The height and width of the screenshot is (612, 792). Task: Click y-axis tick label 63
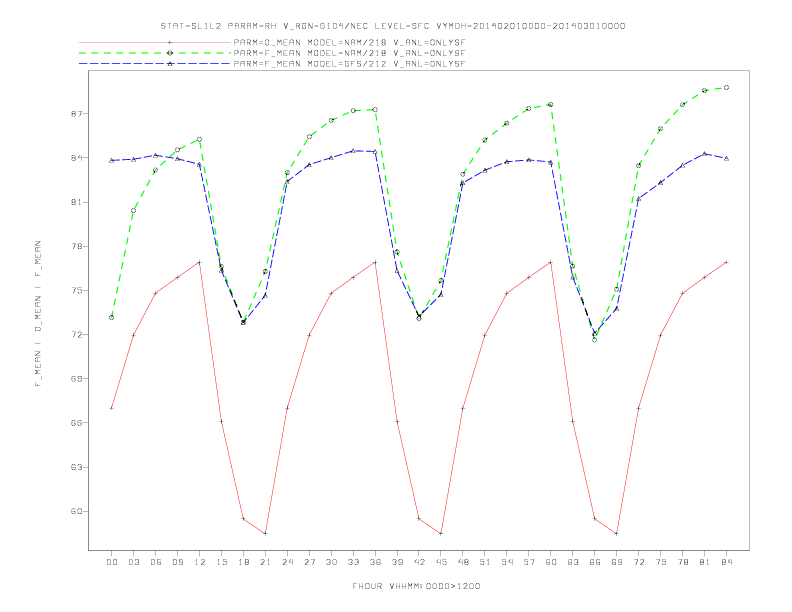point(76,467)
